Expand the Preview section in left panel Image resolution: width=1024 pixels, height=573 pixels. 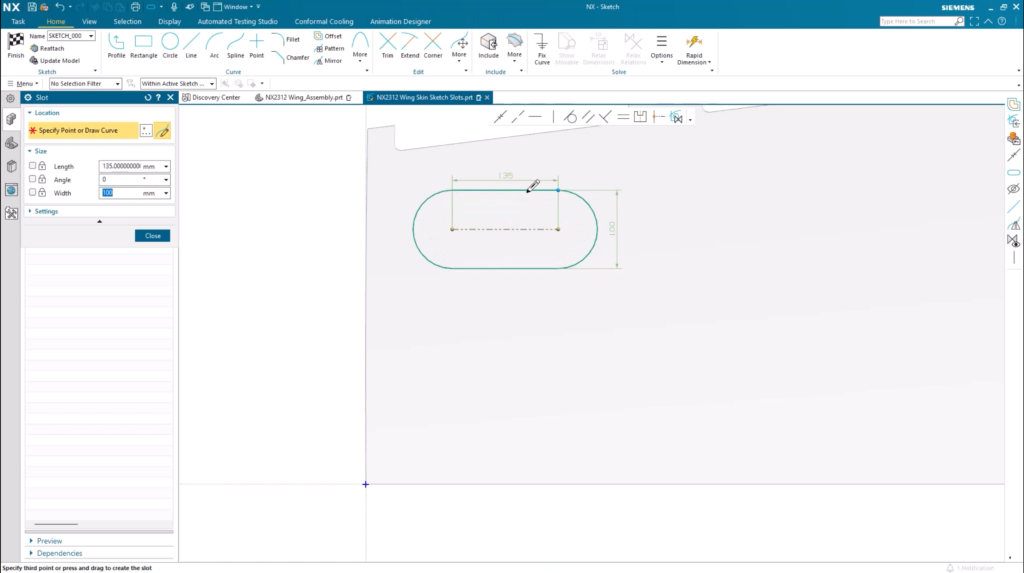49,541
